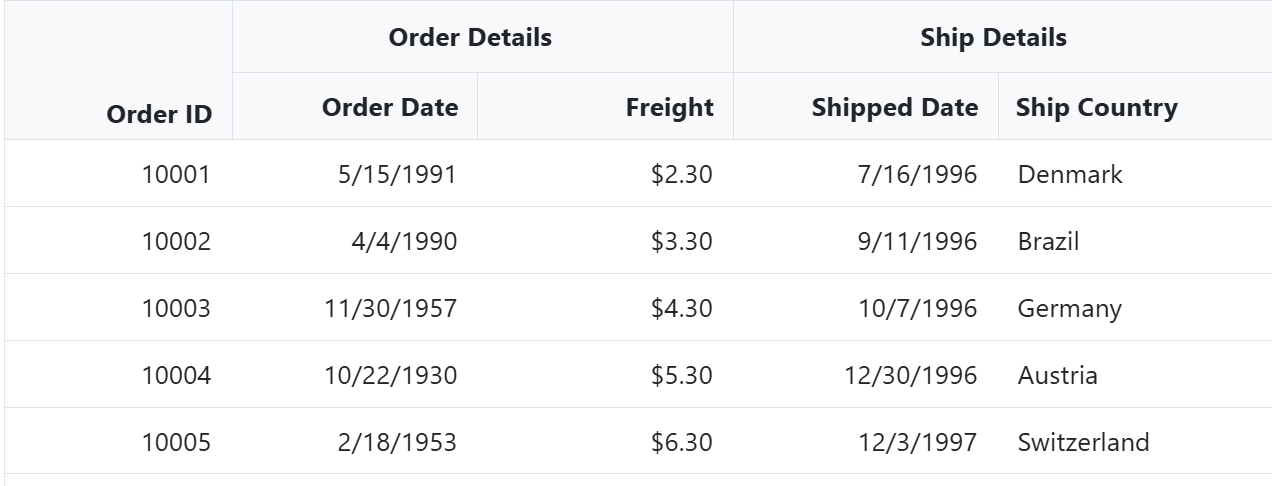Click shipped date 12/30/1996
The height and width of the screenshot is (486, 1272).
[910, 375]
